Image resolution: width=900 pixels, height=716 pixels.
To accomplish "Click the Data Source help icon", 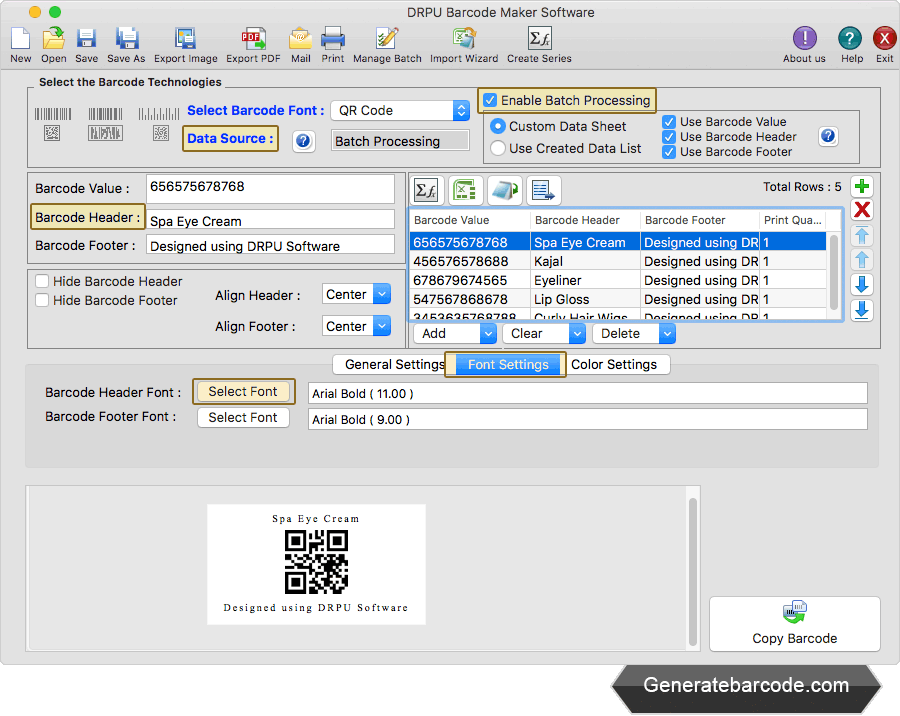I will [304, 141].
